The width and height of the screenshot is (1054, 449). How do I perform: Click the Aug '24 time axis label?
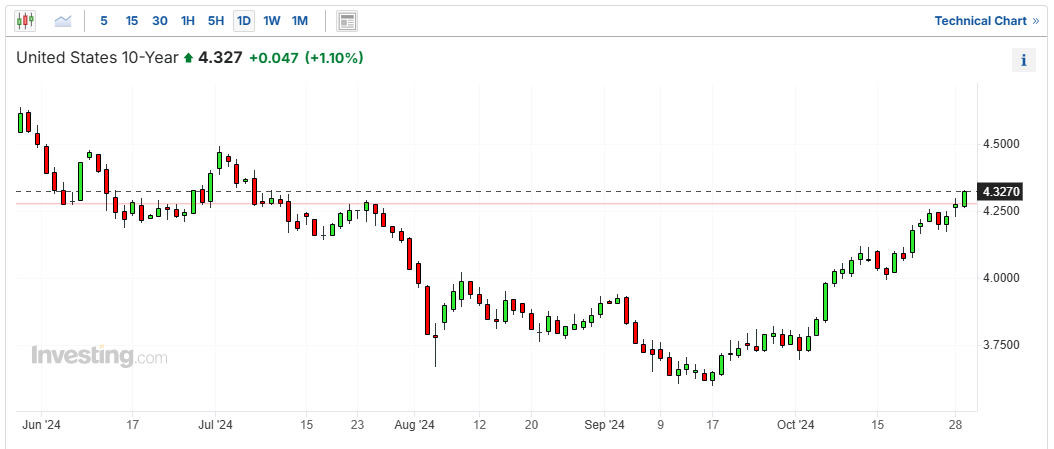coord(414,425)
